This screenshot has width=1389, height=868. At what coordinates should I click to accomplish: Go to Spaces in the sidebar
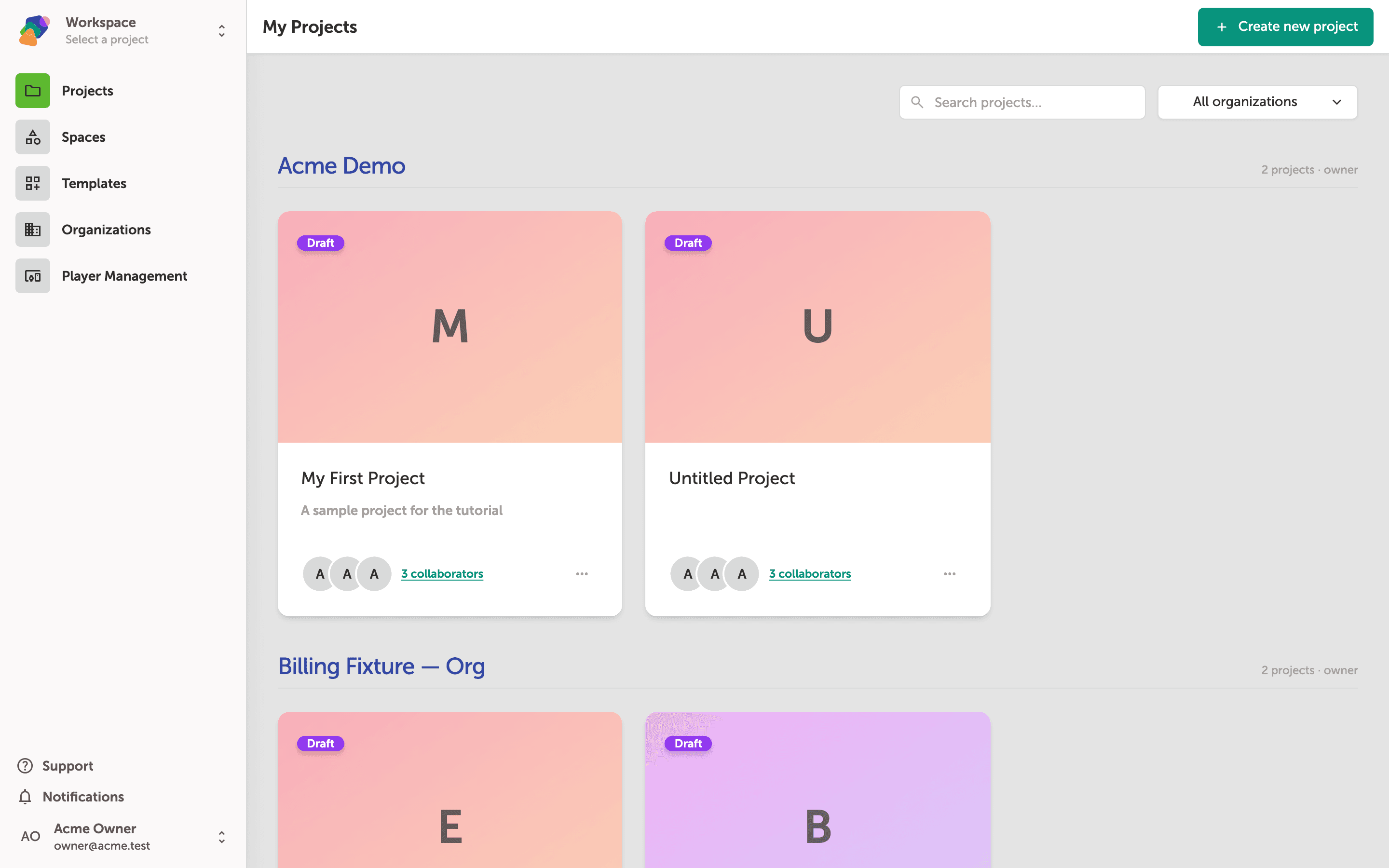83,137
